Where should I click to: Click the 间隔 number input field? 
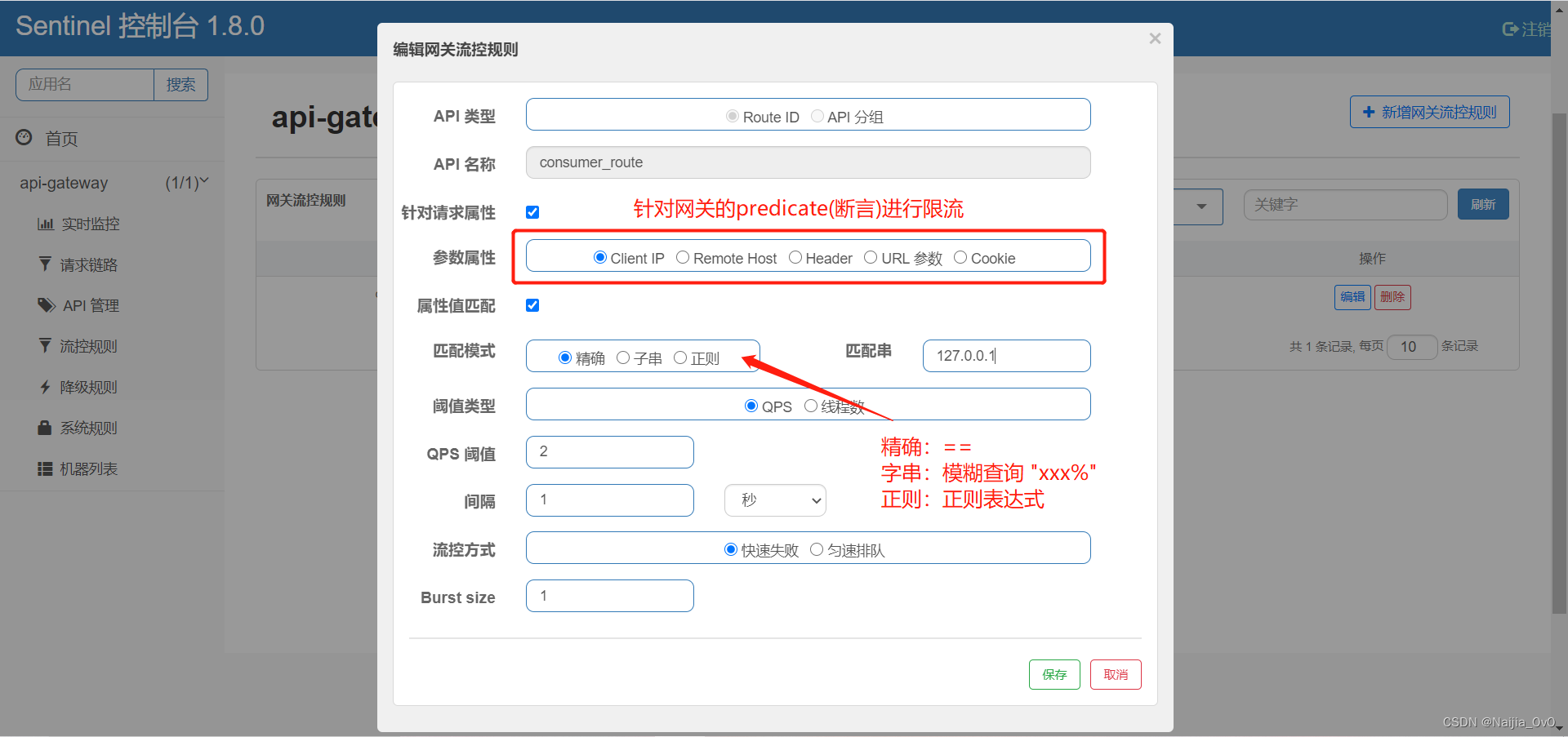pos(610,500)
